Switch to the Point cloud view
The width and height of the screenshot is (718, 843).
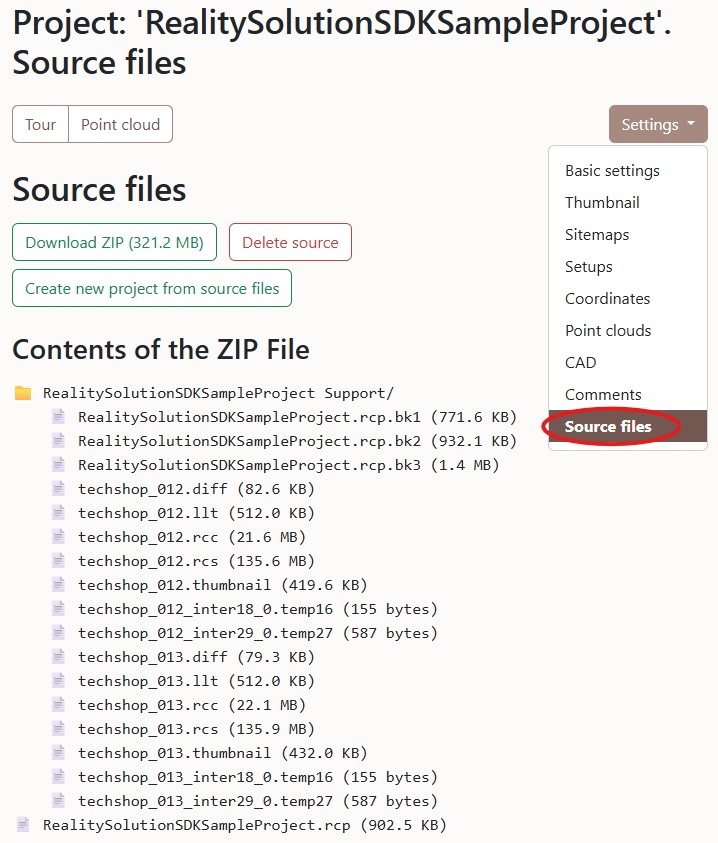tap(120, 125)
